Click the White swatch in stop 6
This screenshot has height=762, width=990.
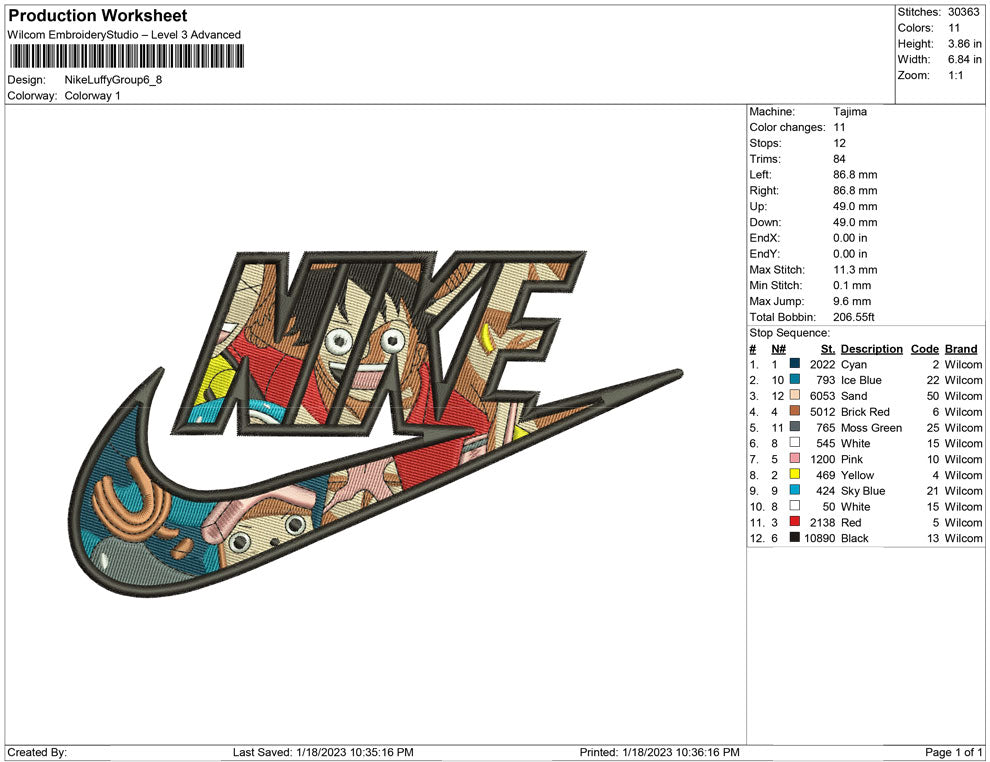coord(795,443)
